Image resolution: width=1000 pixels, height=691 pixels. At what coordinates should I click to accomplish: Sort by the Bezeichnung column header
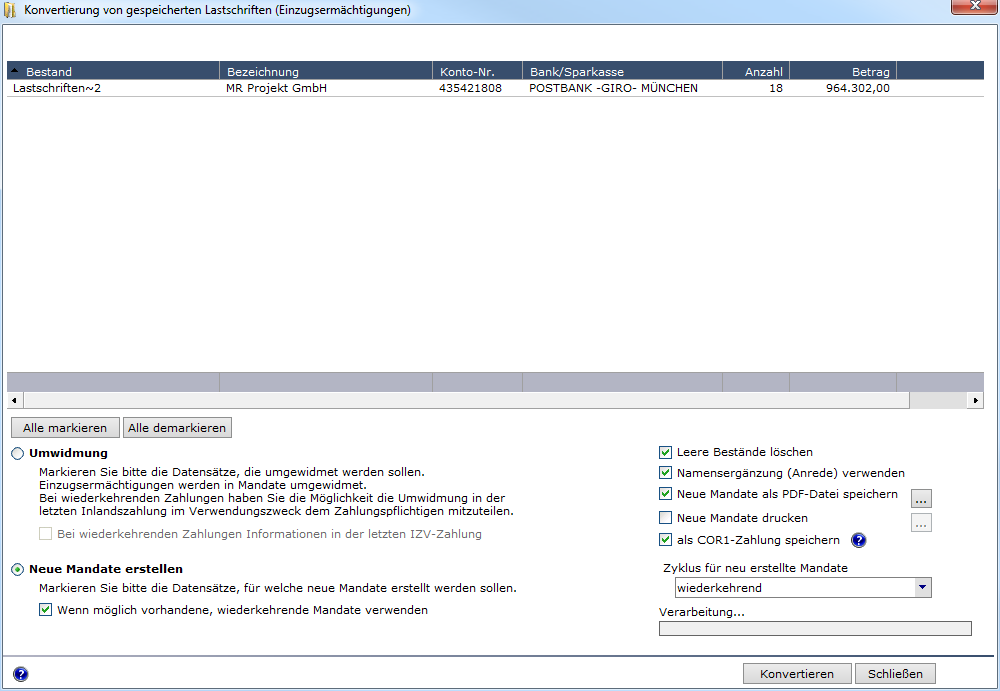point(326,71)
